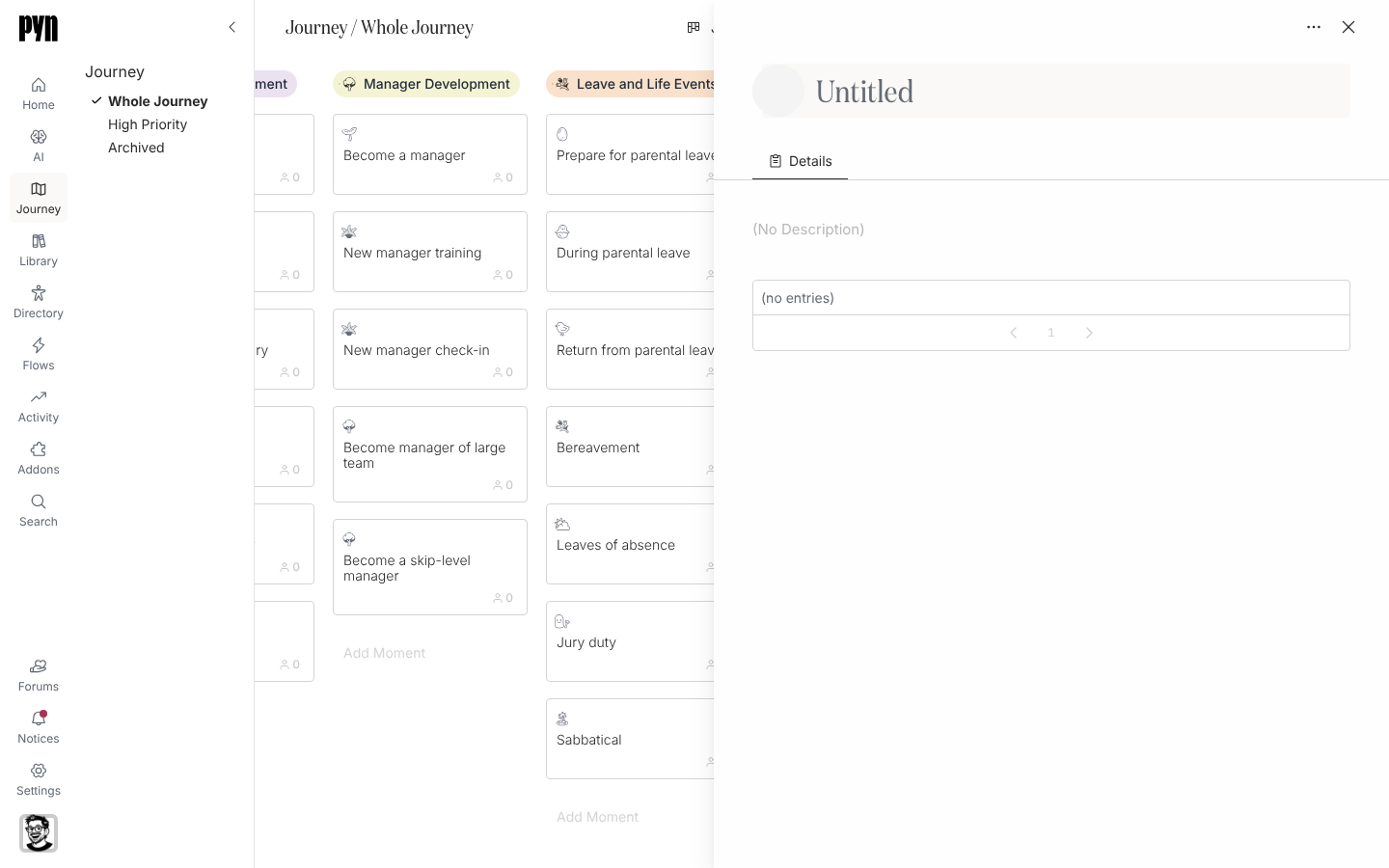This screenshot has width=1389, height=868.
Task: Click the bird icon on Return from parental leave
Action: (x=562, y=329)
